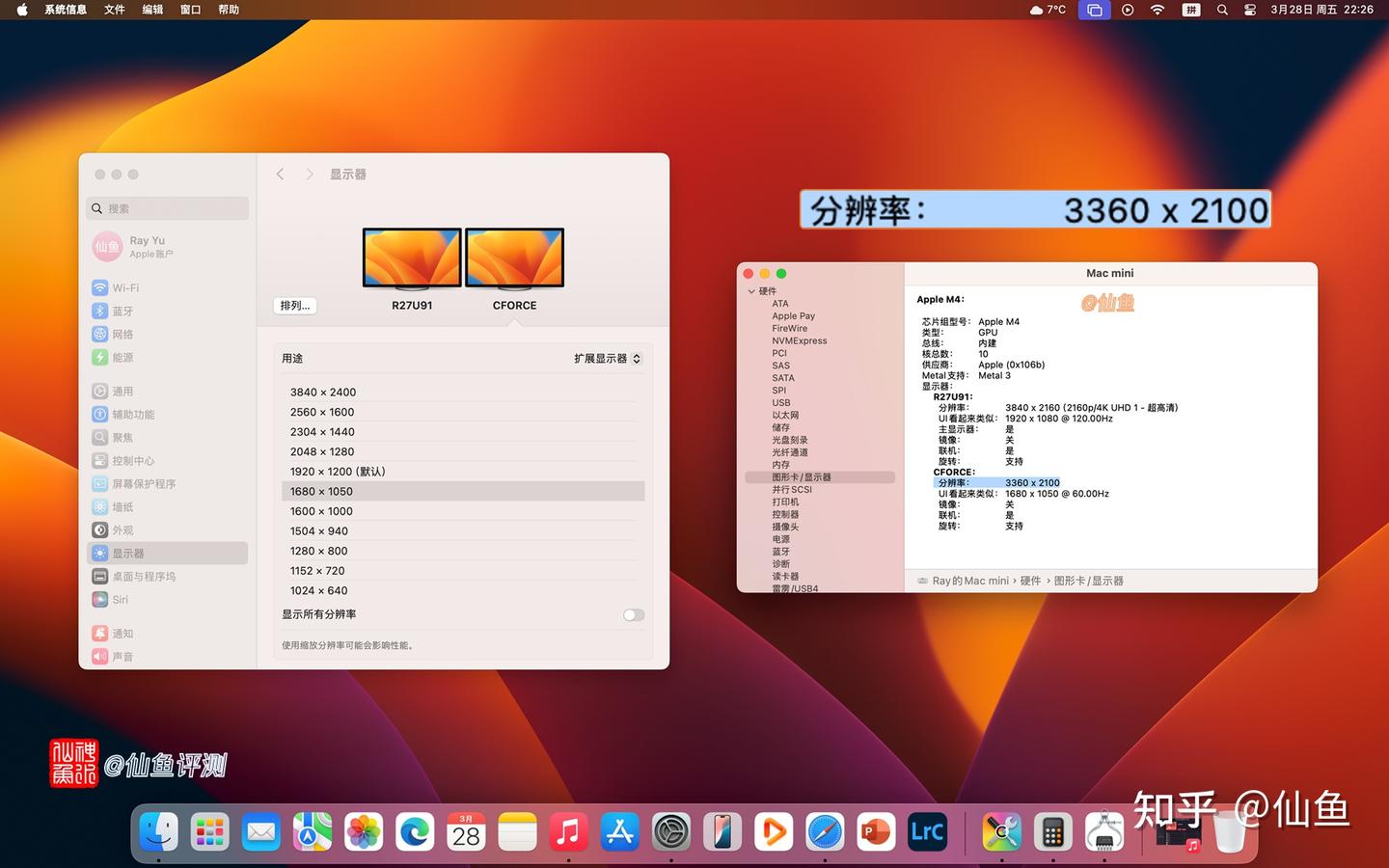The width and height of the screenshot is (1389, 868).
Task: Collapse the 硬件 section in 系统信息
Action: click(x=752, y=290)
